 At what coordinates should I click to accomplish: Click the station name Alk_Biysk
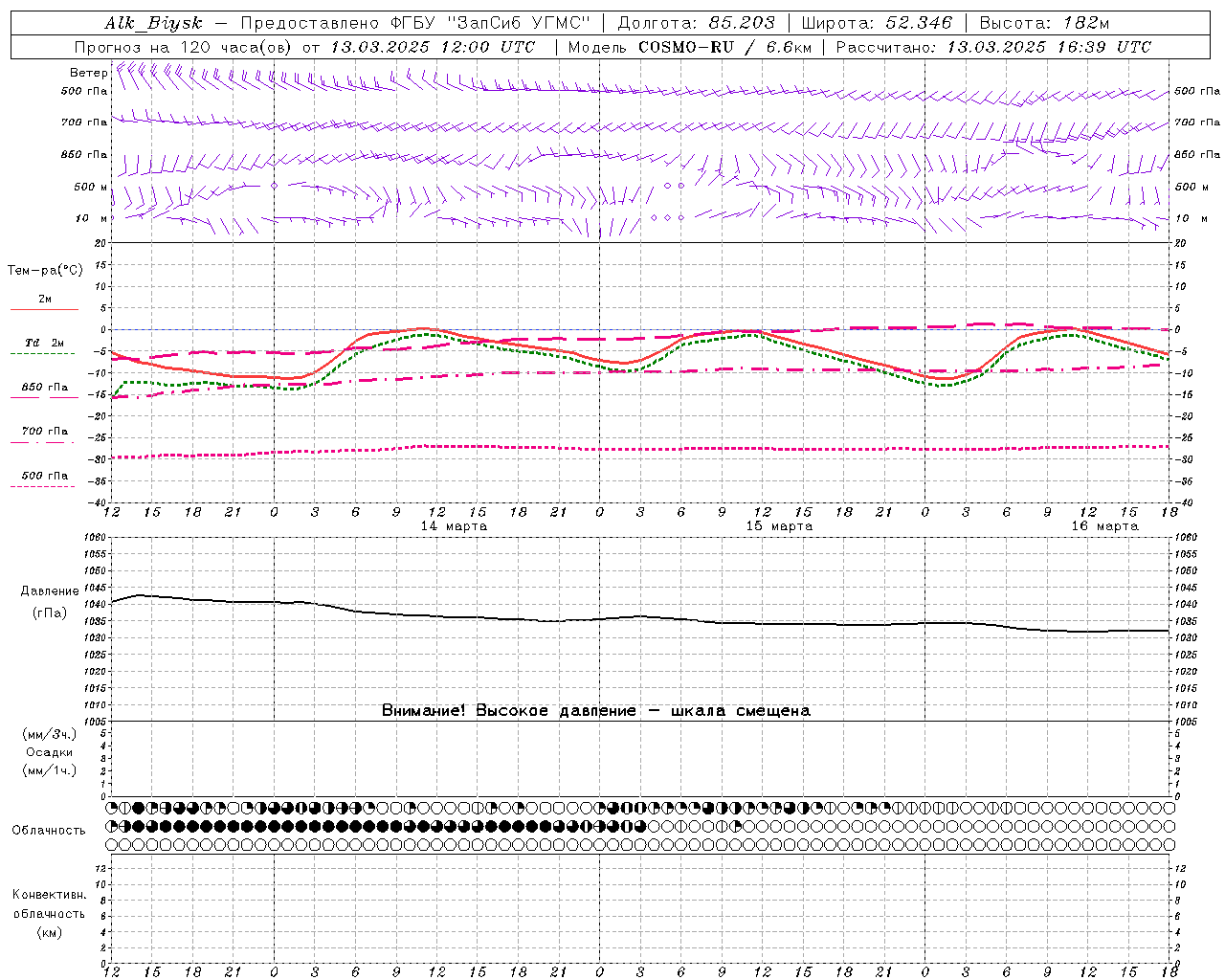click(x=153, y=23)
